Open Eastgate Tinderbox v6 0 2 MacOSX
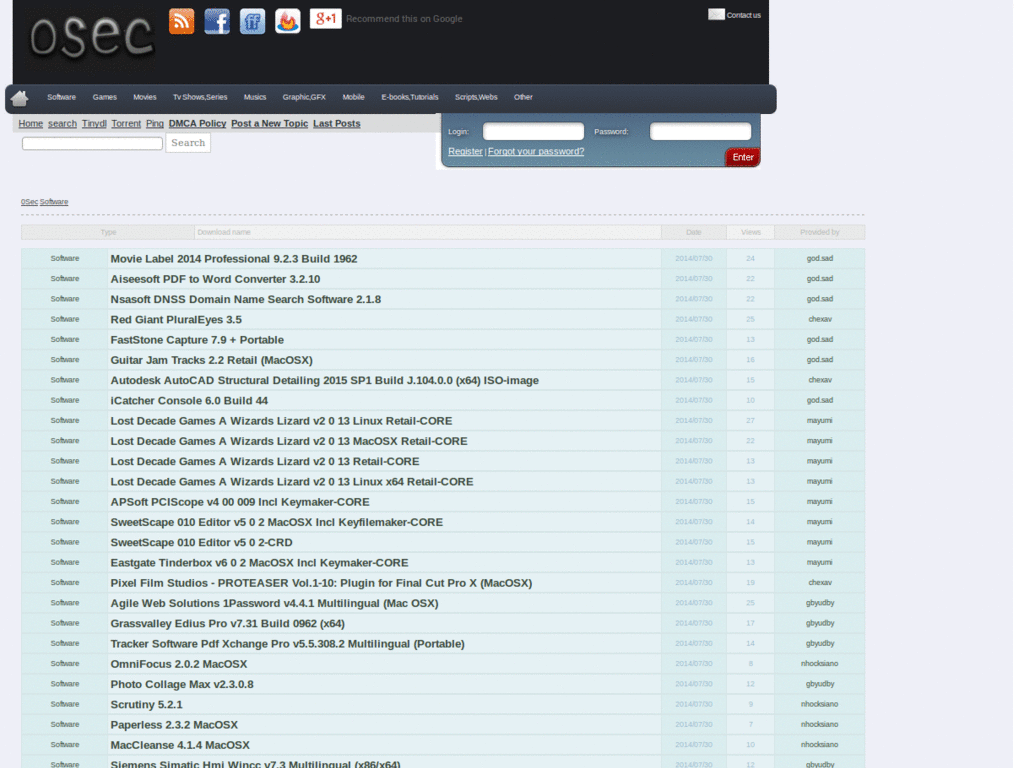The height and width of the screenshot is (768, 1024). point(259,562)
